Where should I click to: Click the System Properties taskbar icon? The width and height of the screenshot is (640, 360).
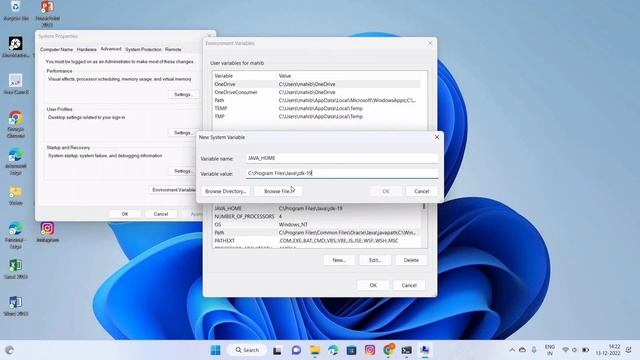(x=425, y=350)
